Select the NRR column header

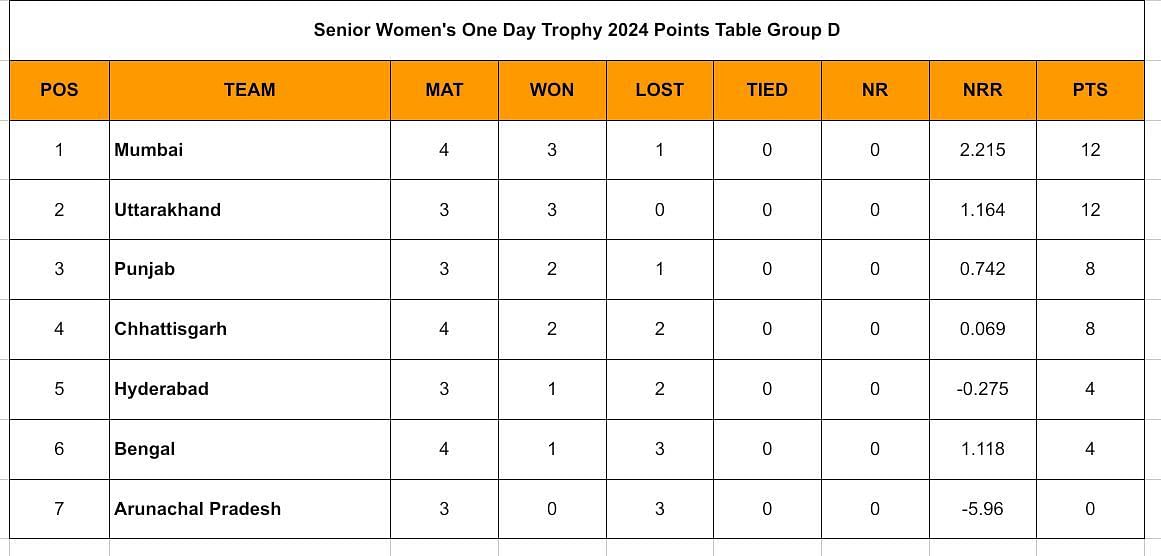(983, 90)
